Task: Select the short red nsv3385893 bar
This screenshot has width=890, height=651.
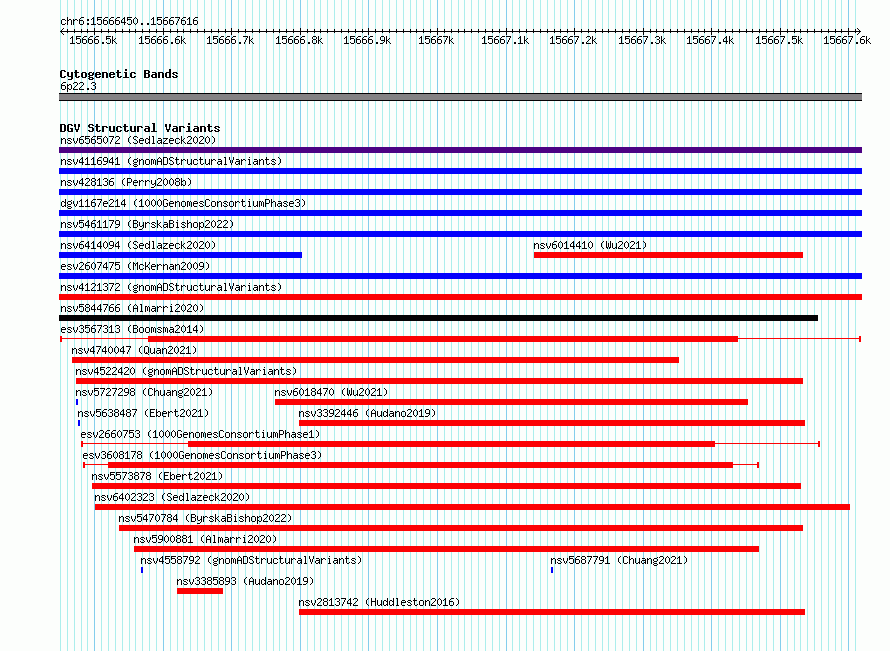Action: pos(200,591)
